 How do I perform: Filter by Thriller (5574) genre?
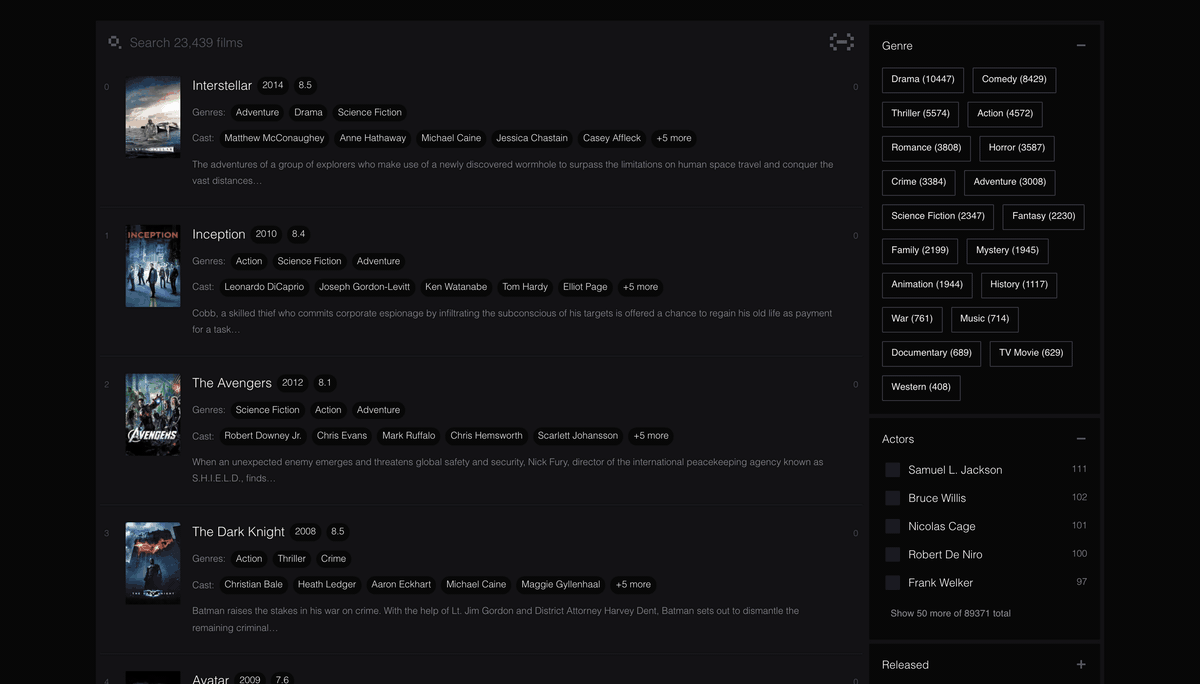[x=921, y=114]
